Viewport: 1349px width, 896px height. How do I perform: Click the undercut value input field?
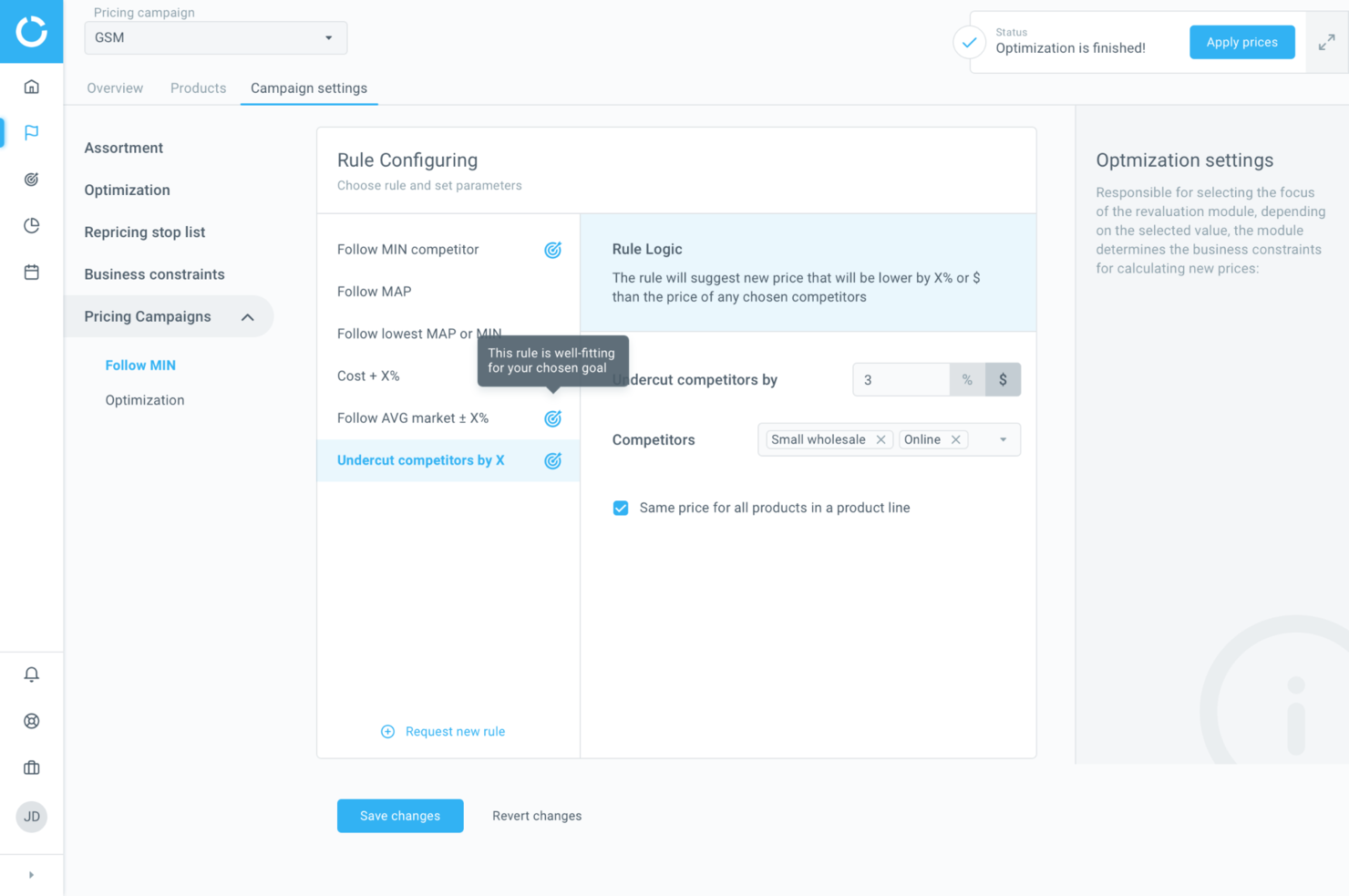(901, 380)
